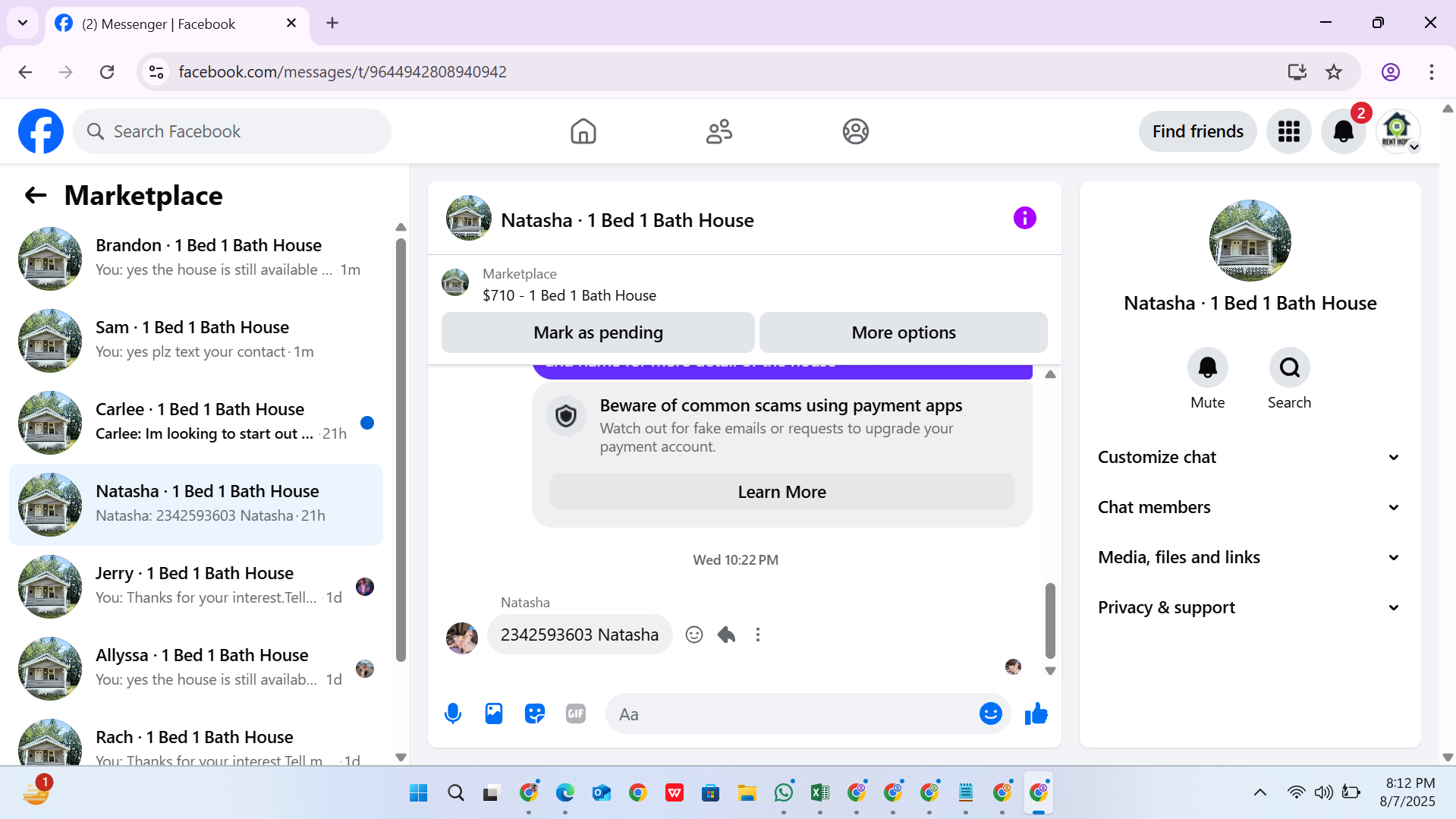
Task: Open the Chrome three-dot menu
Action: (x=1431, y=72)
